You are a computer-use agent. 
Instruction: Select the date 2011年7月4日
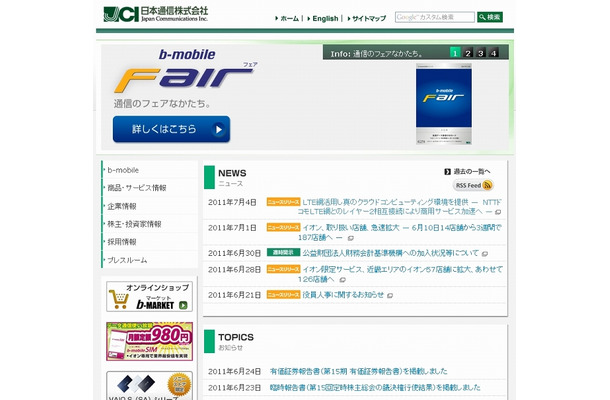232,202
